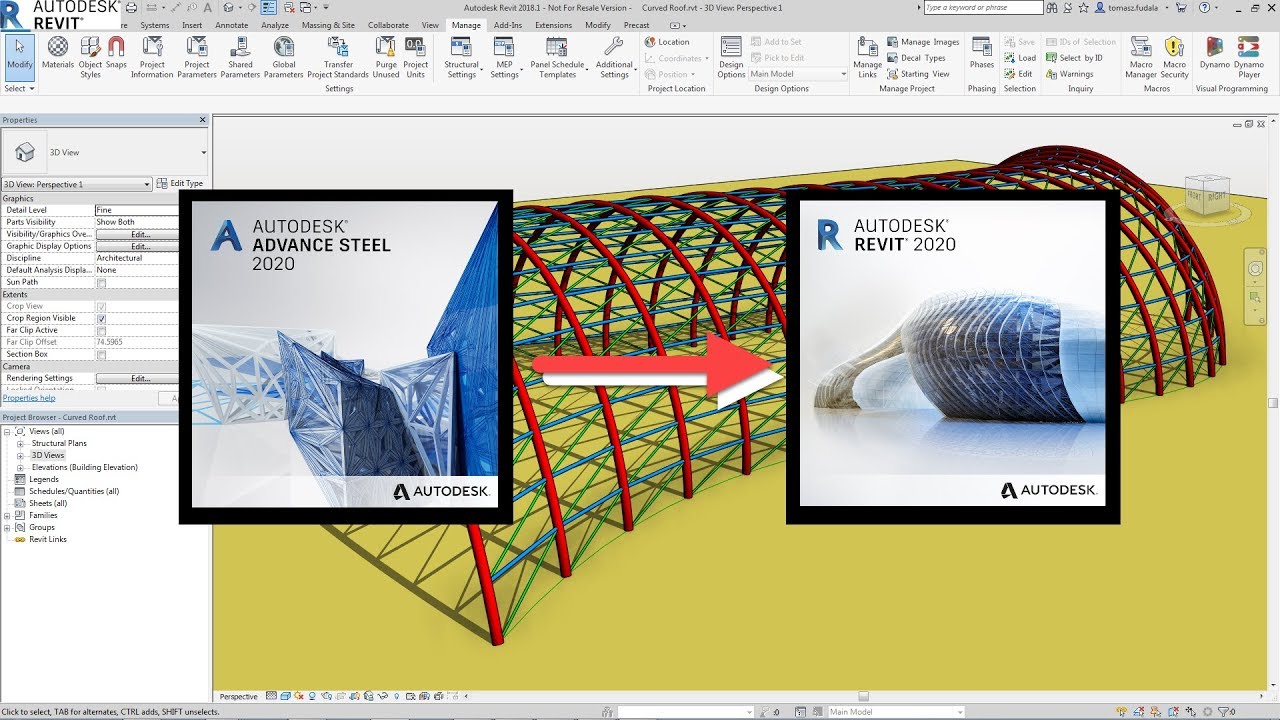This screenshot has width=1280, height=720.
Task: Open Structural Settings dropdown
Action: coord(463,57)
